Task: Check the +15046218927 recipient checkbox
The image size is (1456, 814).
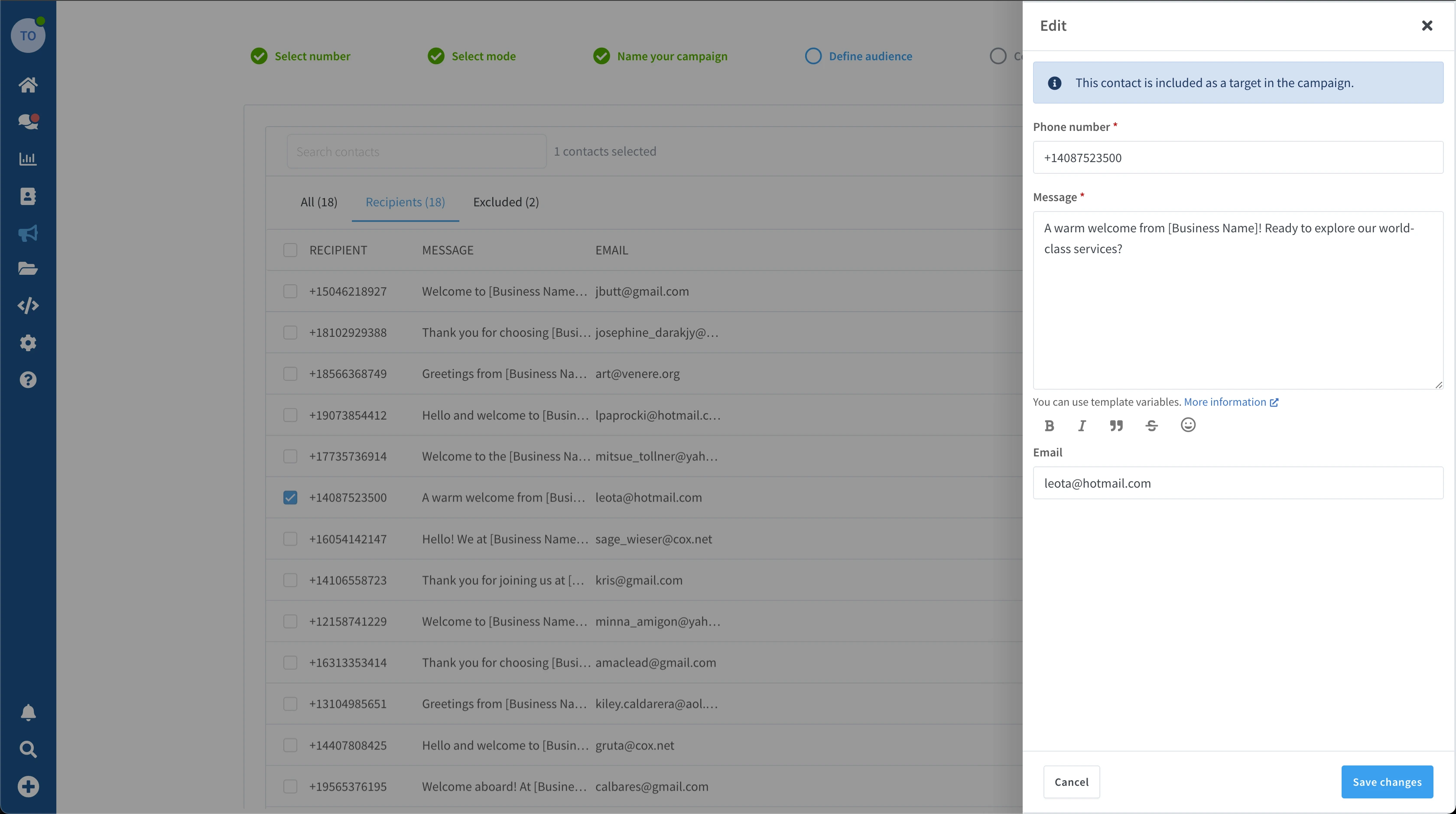Action: click(x=290, y=291)
